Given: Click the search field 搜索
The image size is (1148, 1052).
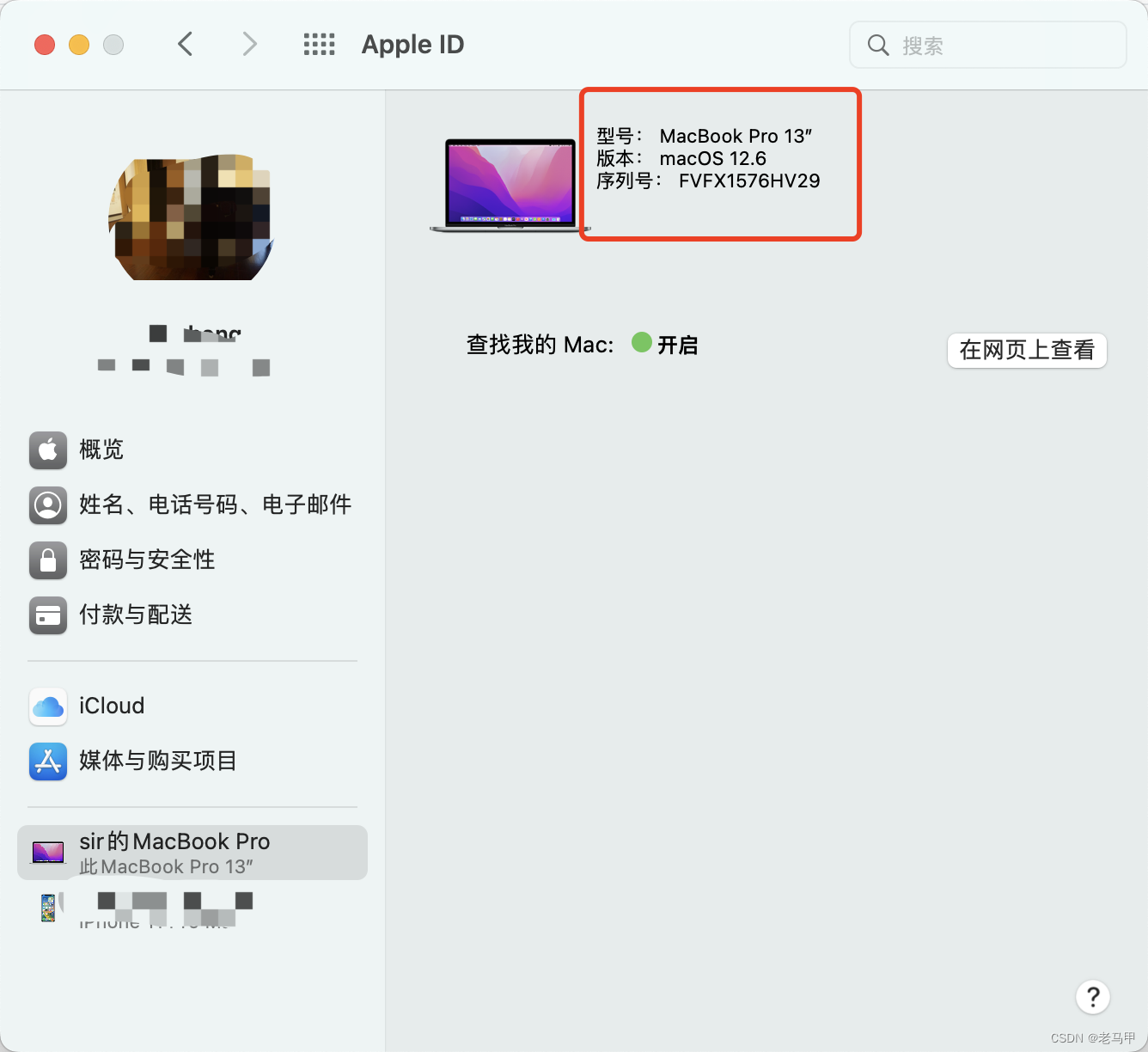Looking at the screenshot, I should [x=987, y=45].
